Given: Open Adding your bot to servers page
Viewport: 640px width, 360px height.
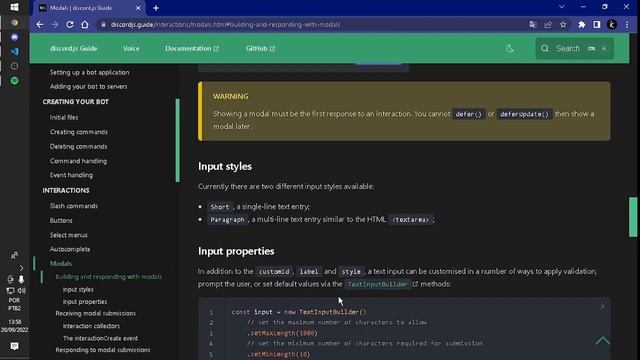Looking at the screenshot, I should [x=88, y=87].
